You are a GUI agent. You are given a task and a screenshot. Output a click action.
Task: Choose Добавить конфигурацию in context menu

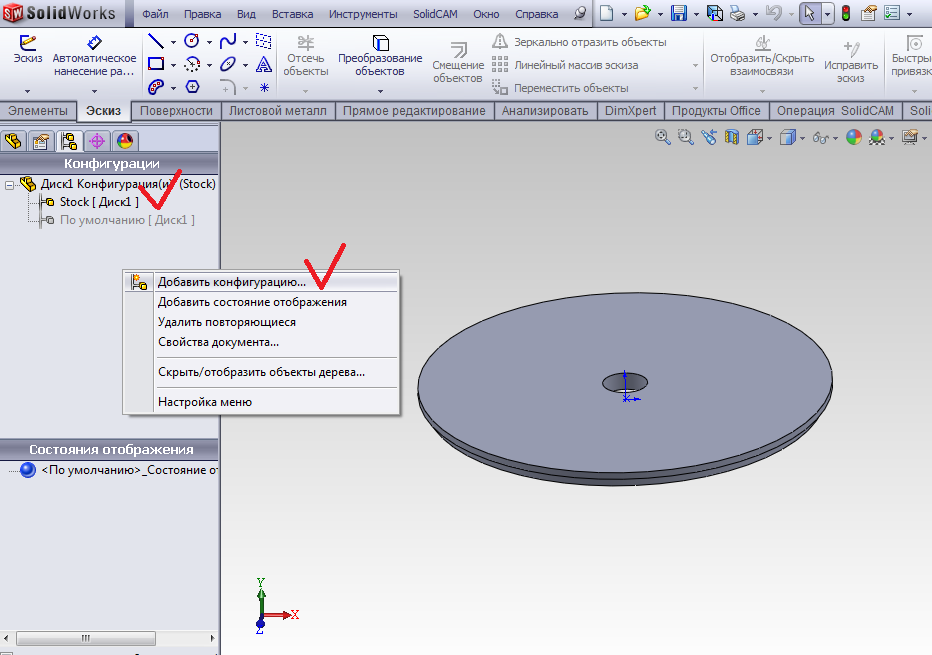click(x=262, y=282)
